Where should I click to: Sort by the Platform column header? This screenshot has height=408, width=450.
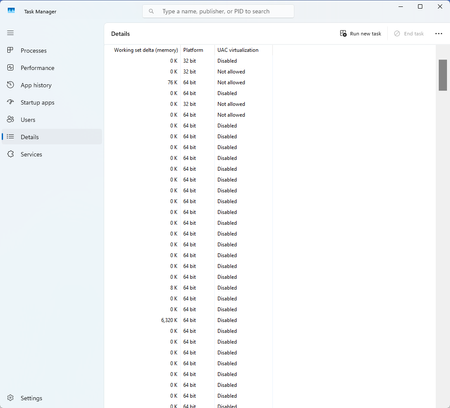197,50
